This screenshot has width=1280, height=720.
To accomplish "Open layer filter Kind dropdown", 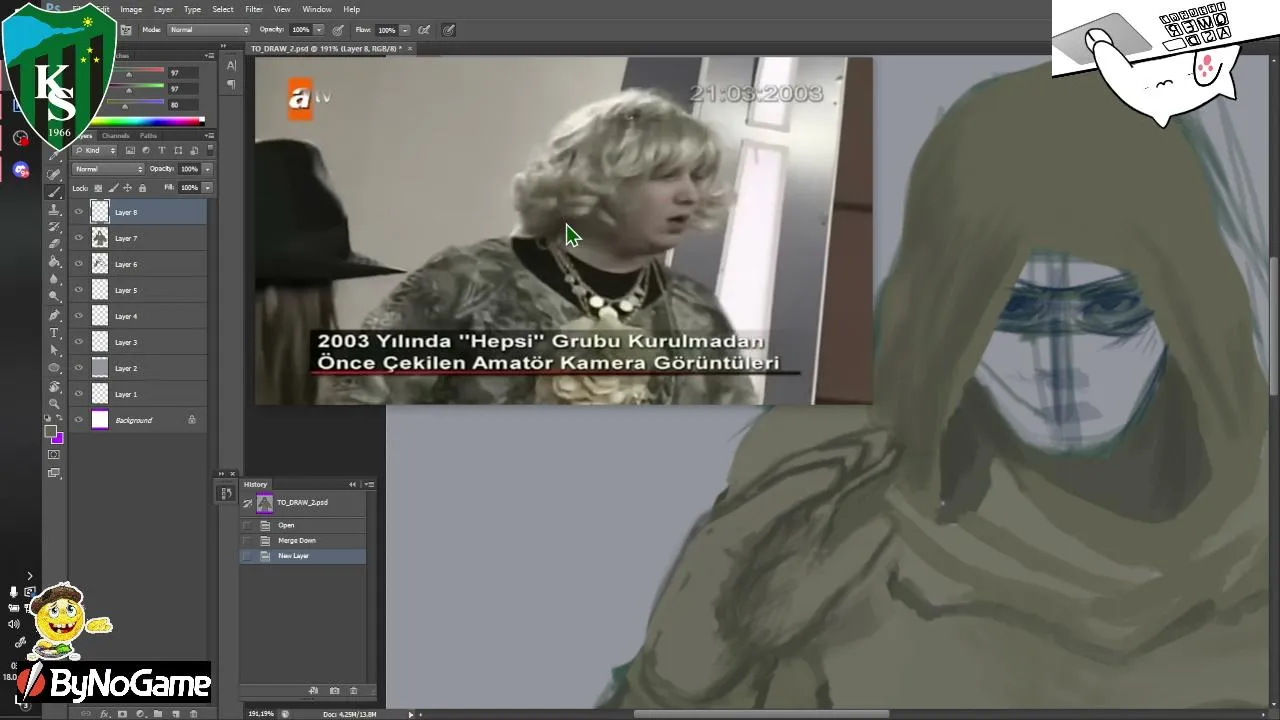I will point(95,151).
